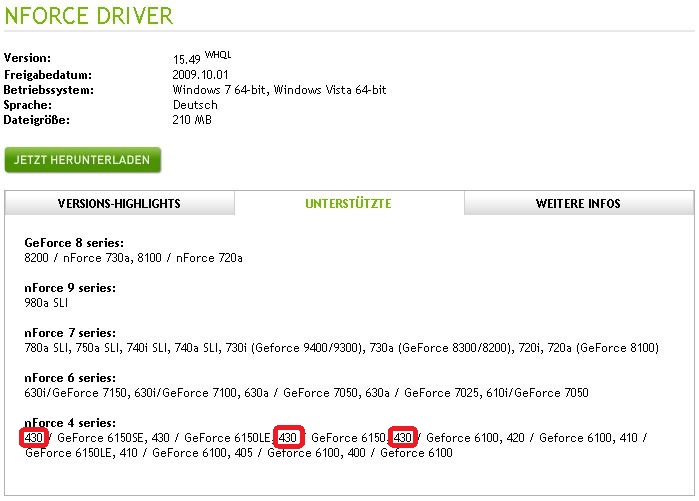Screen dimensions: 699x501
Task: Click the line starting 630i/GeForce 7150
Action: pyautogui.click(x=306, y=393)
